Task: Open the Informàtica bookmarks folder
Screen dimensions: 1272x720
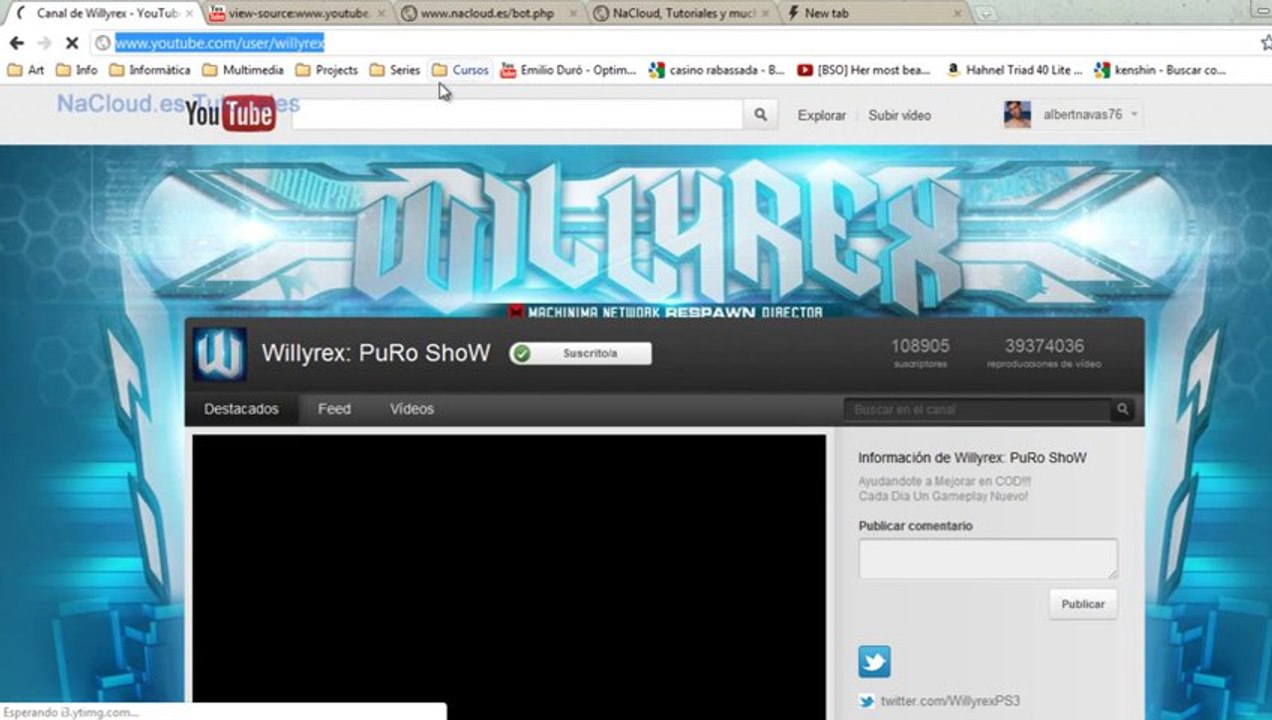Action: tap(150, 70)
